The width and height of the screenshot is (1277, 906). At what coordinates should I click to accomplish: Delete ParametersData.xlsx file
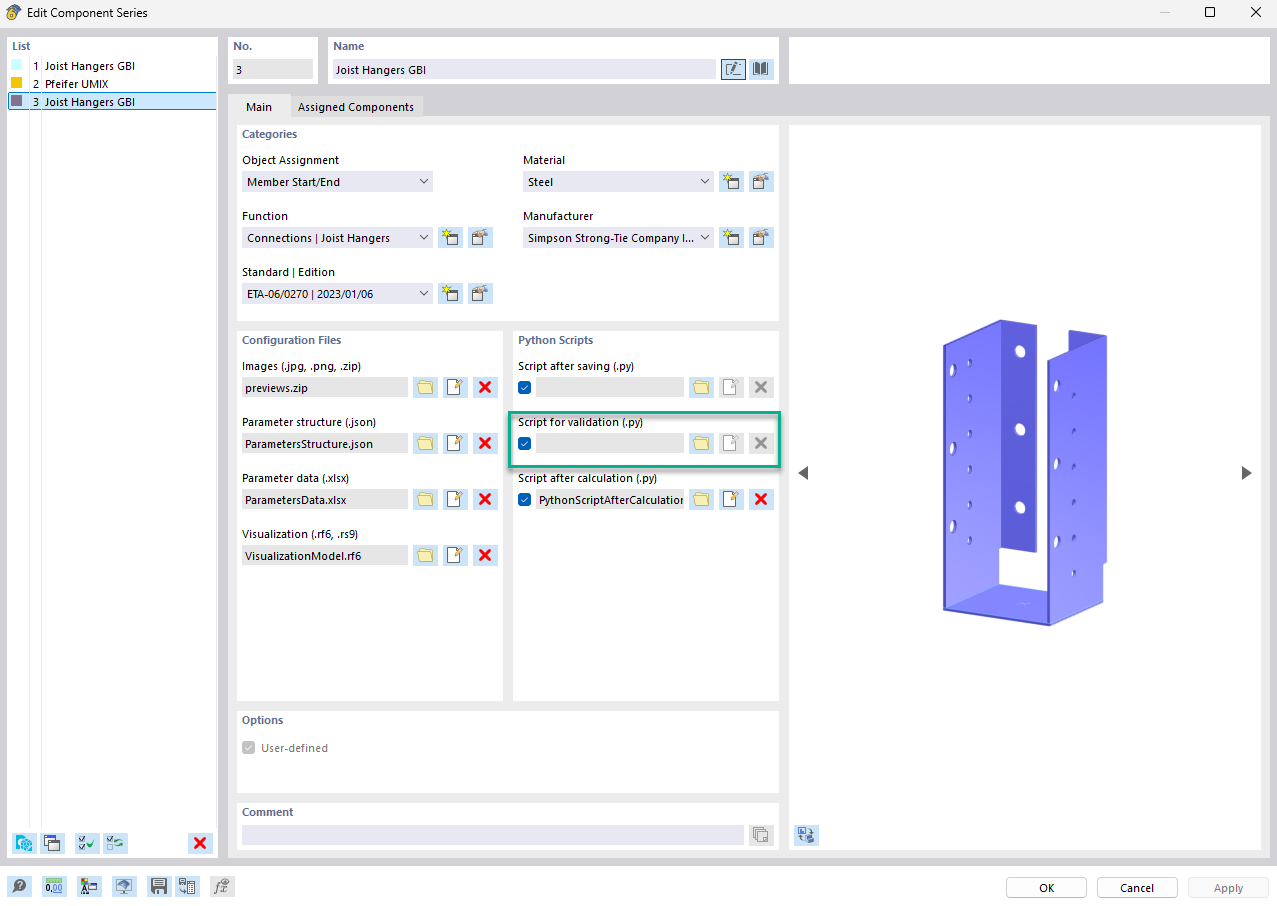(485, 499)
